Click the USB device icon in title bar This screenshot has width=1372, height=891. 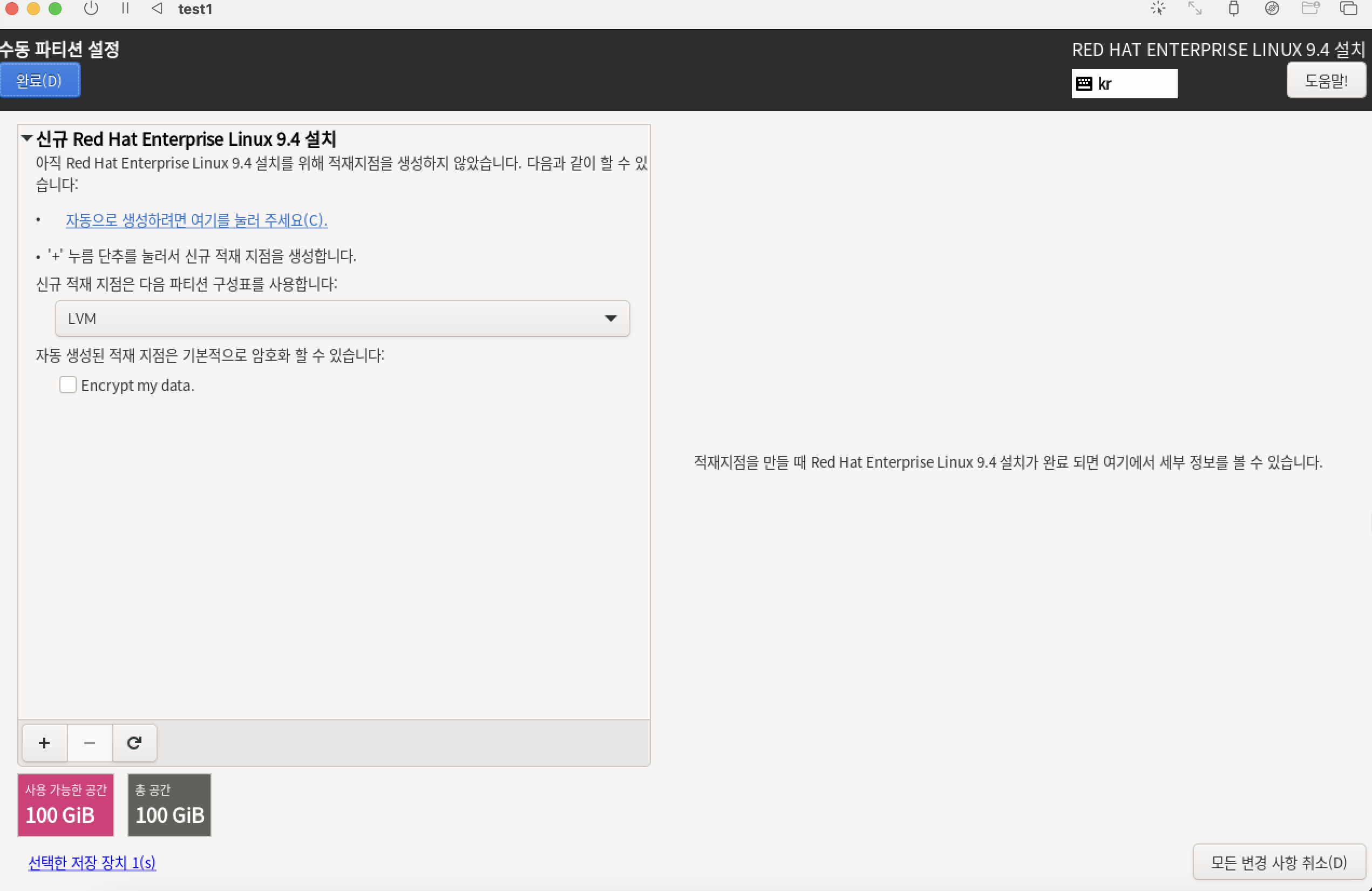(1233, 9)
